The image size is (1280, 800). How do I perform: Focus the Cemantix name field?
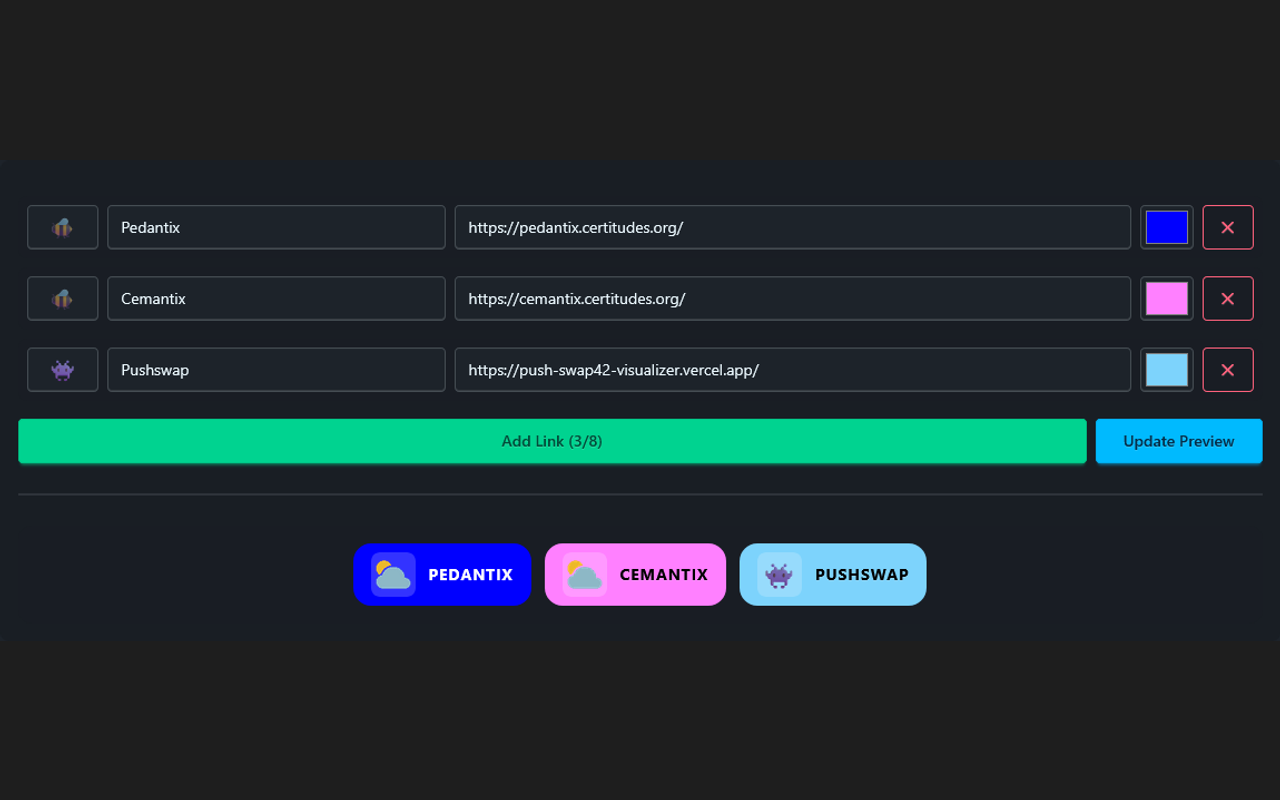click(x=276, y=298)
